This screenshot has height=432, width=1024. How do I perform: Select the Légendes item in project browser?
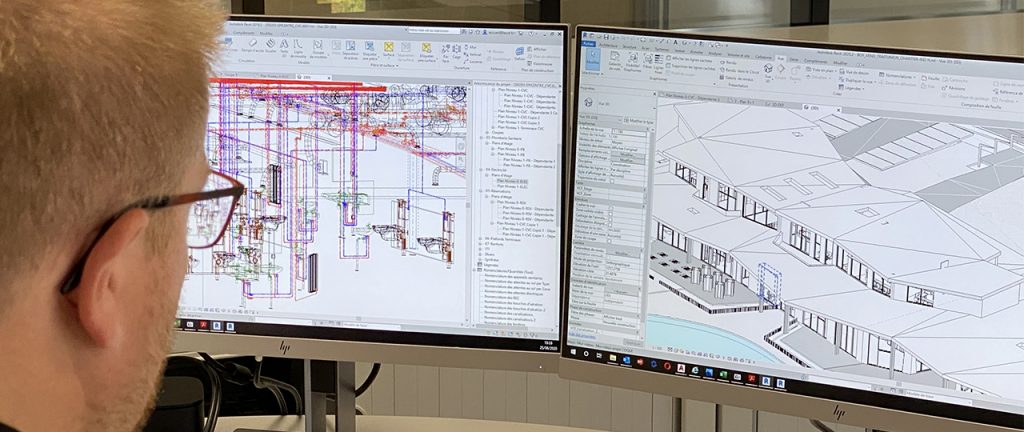pos(489,264)
